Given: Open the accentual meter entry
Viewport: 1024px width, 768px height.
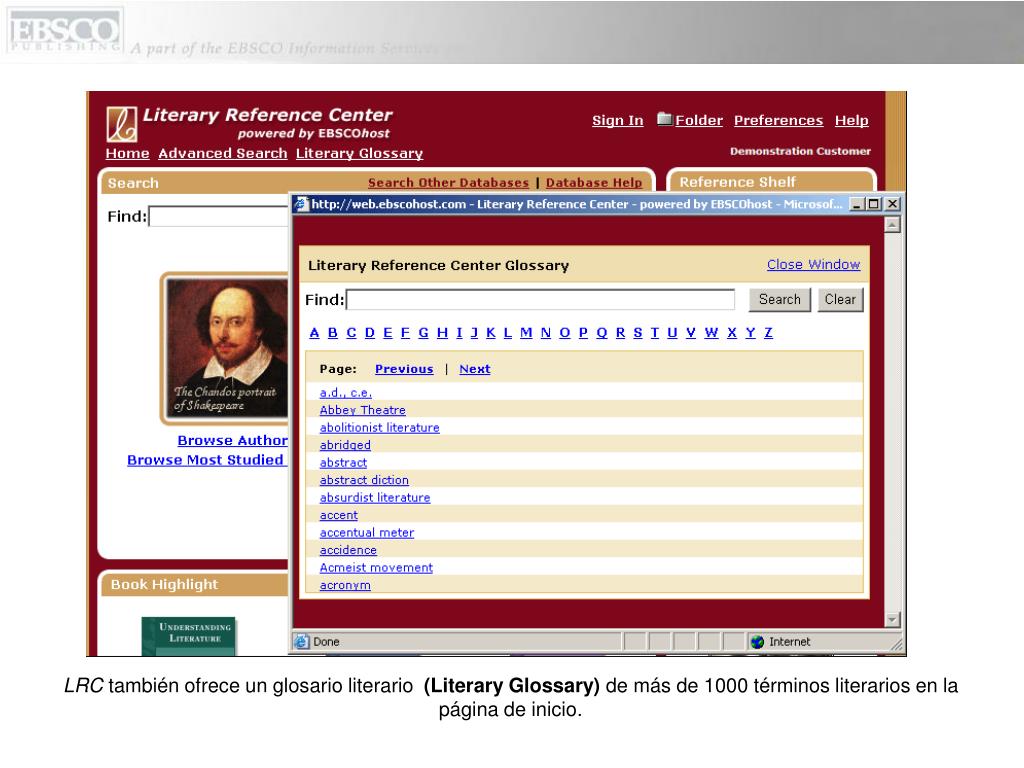Looking at the screenshot, I should point(366,533).
